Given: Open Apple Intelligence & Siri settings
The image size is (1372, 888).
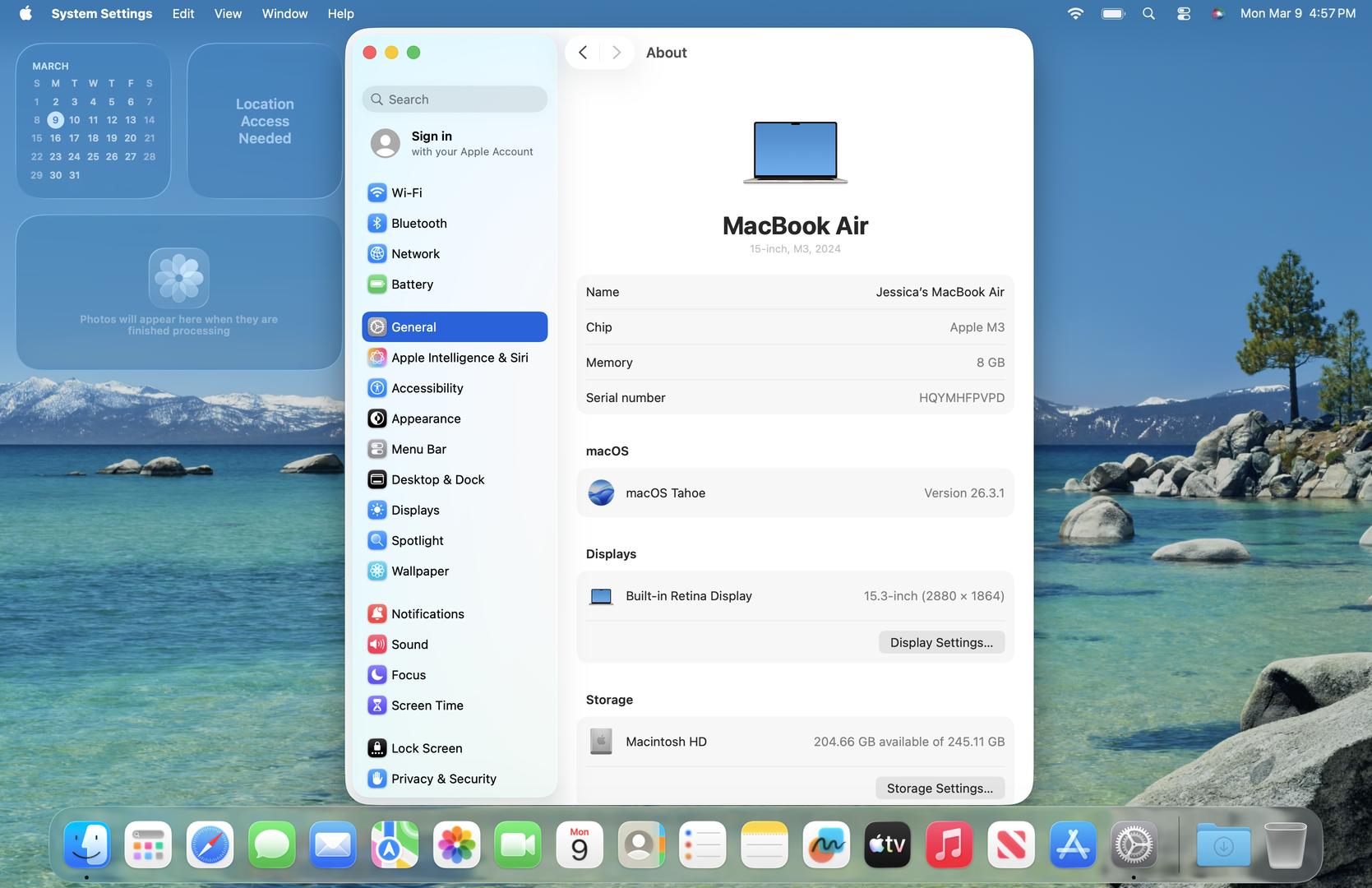Looking at the screenshot, I should pyautogui.click(x=459, y=358).
